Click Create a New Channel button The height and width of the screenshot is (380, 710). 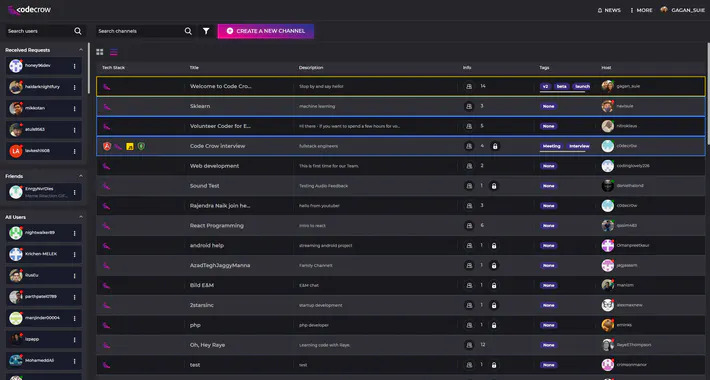[266, 31]
